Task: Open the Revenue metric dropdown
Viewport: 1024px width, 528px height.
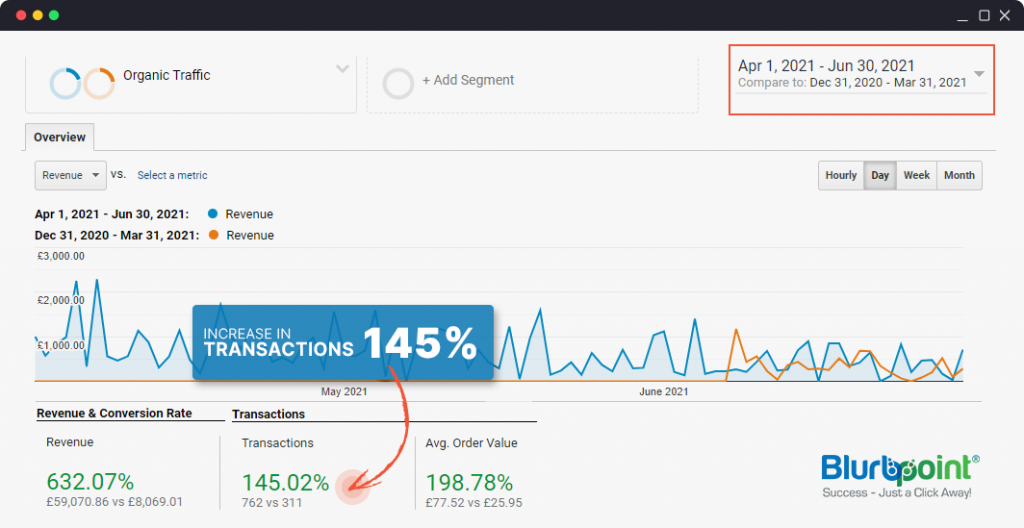Action: pyautogui.click(x=70, y=175)
